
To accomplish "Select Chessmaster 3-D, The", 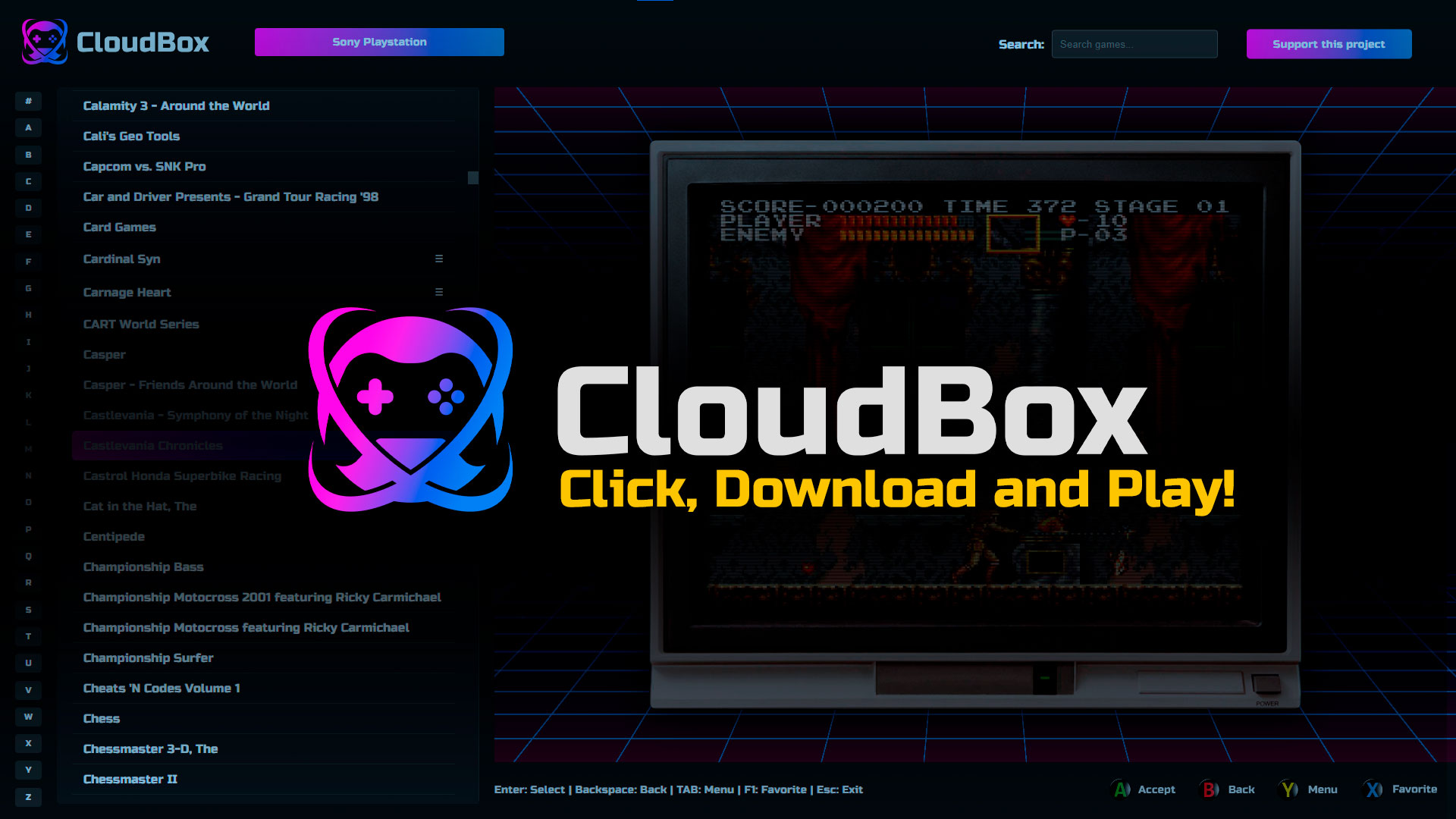I will coord(264,749).
